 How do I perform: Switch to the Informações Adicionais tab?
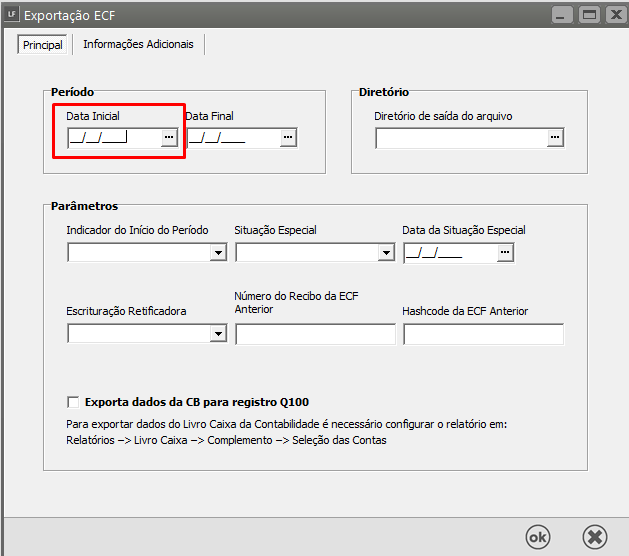138,44
